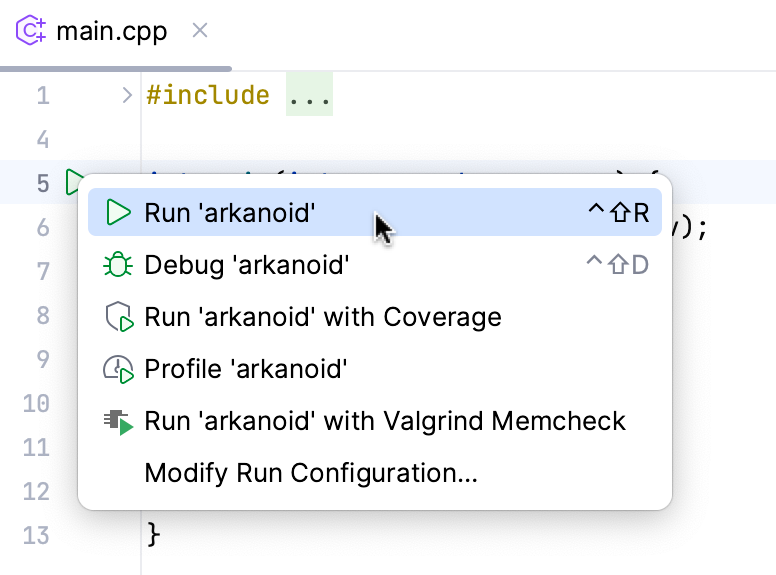Click the C++ file icon on main.cpp tab
This screenshot has width=776, height=575.
pyautogui.click(x=31, y=31)
